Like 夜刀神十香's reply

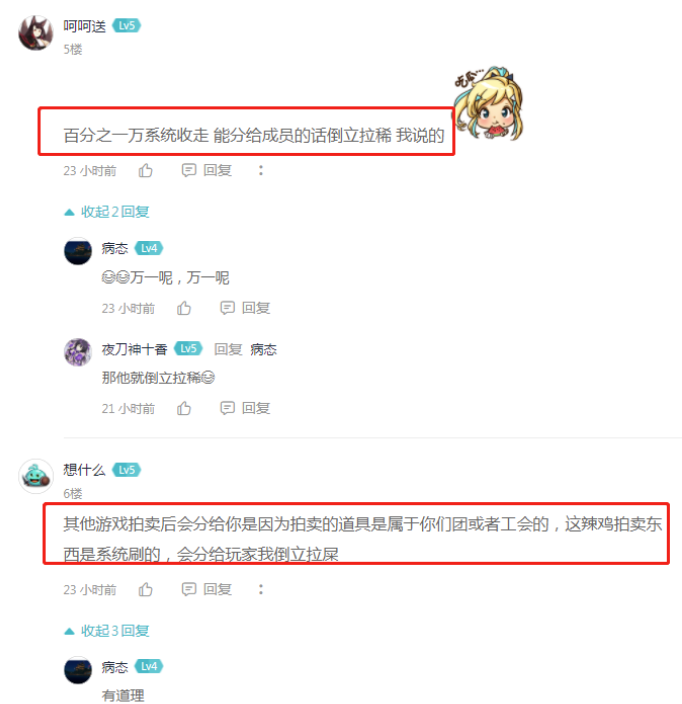pyautogui.click(x=184, y=409)
